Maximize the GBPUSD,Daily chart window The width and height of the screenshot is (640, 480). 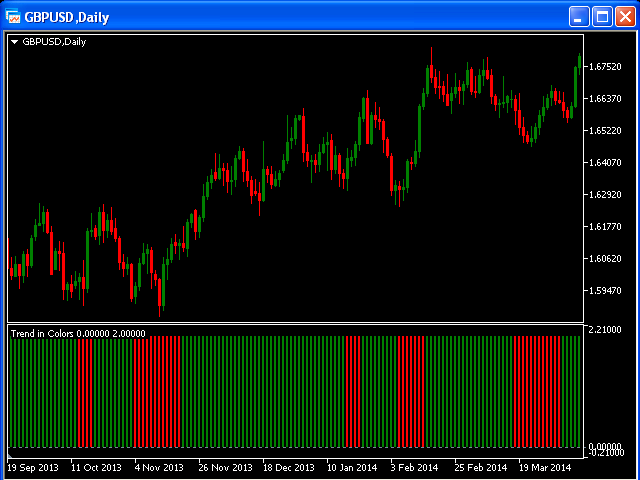tap(602, 17)
